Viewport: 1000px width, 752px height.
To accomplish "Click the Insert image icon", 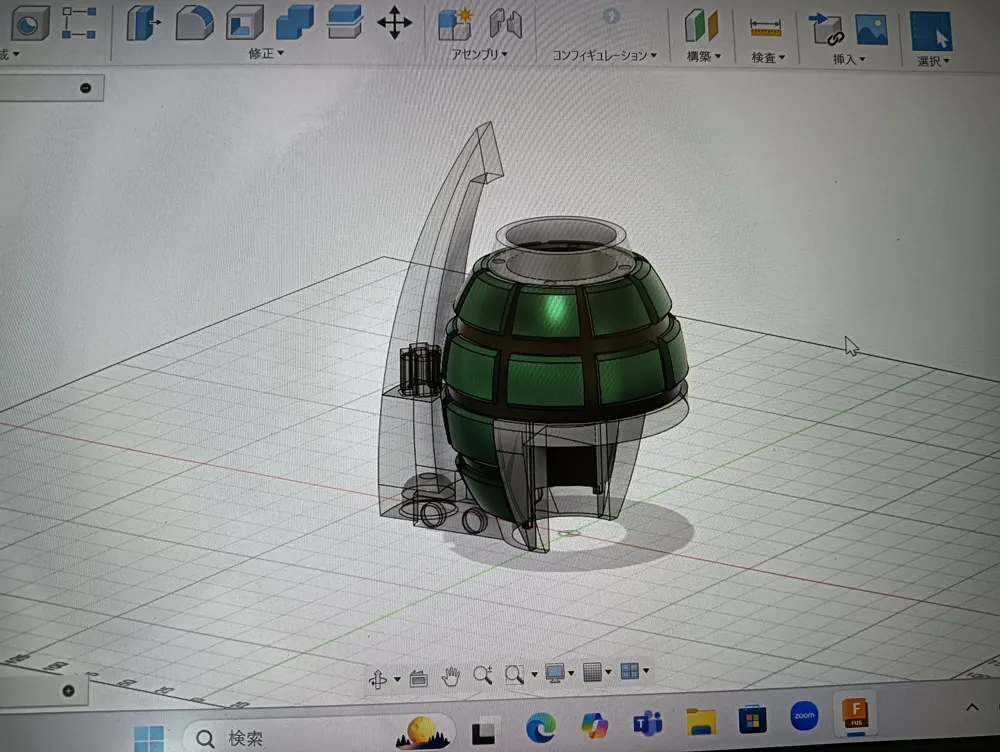I will 871,28.
